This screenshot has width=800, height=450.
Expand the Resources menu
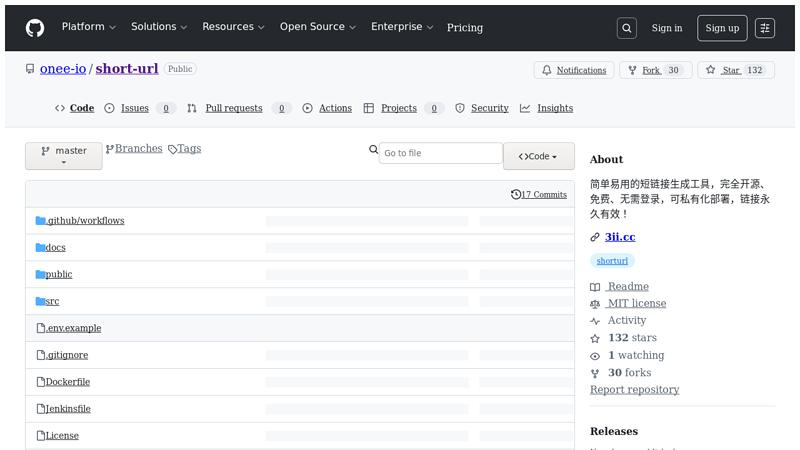click(x=233, y=27)
